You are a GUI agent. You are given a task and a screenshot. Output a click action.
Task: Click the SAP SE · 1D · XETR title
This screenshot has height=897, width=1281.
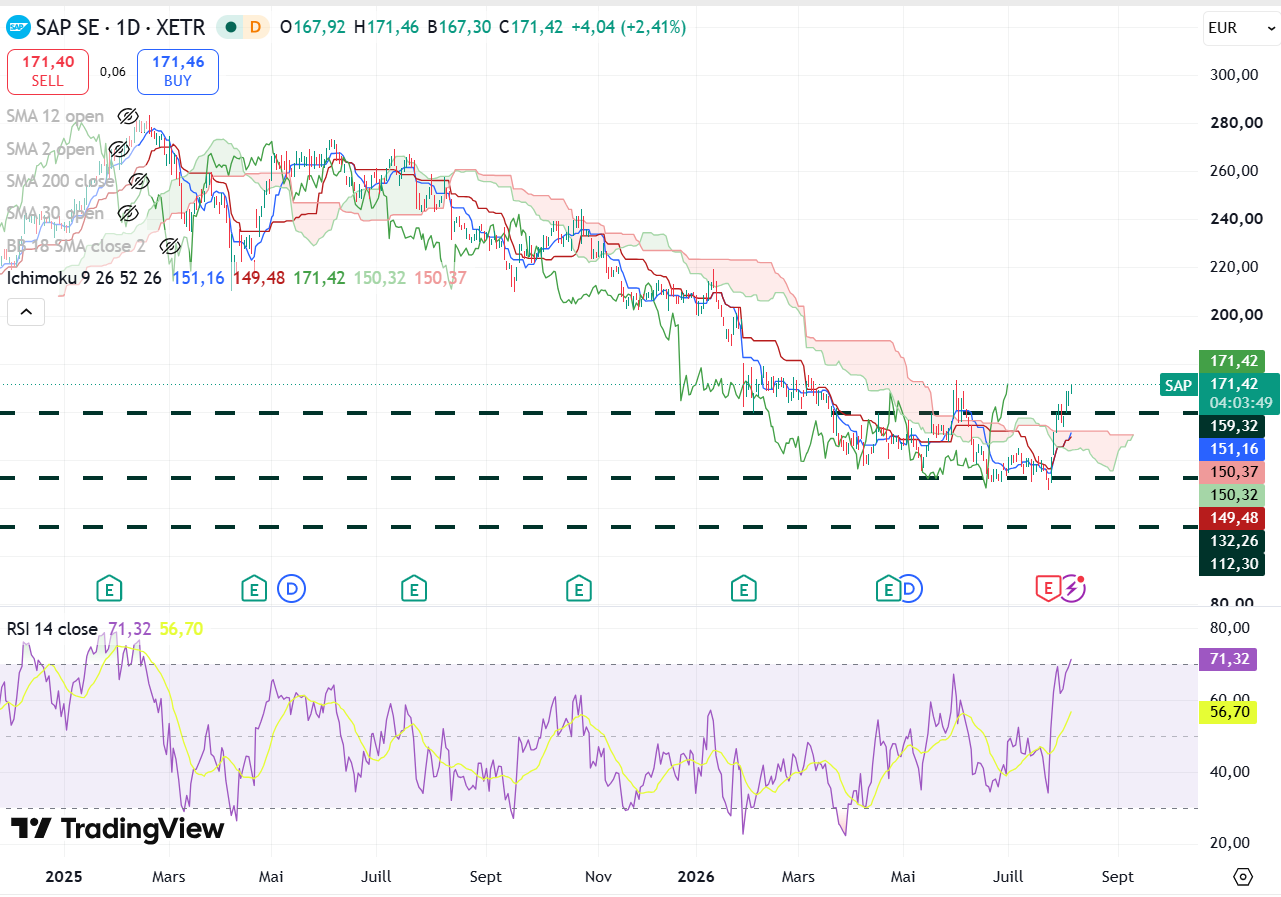tap(123, 27)
